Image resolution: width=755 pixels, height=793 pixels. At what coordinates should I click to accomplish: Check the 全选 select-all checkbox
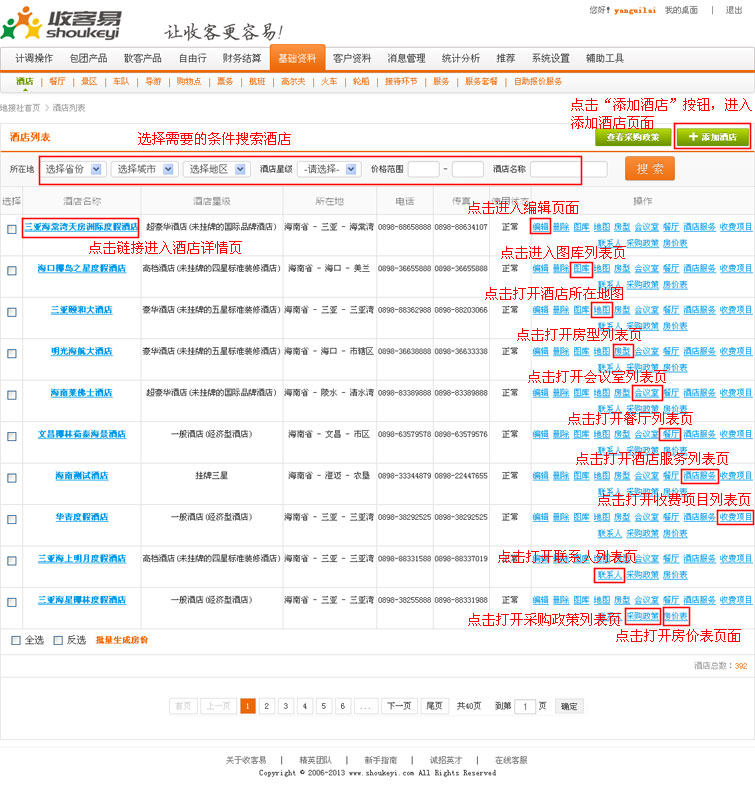[15, 640]
